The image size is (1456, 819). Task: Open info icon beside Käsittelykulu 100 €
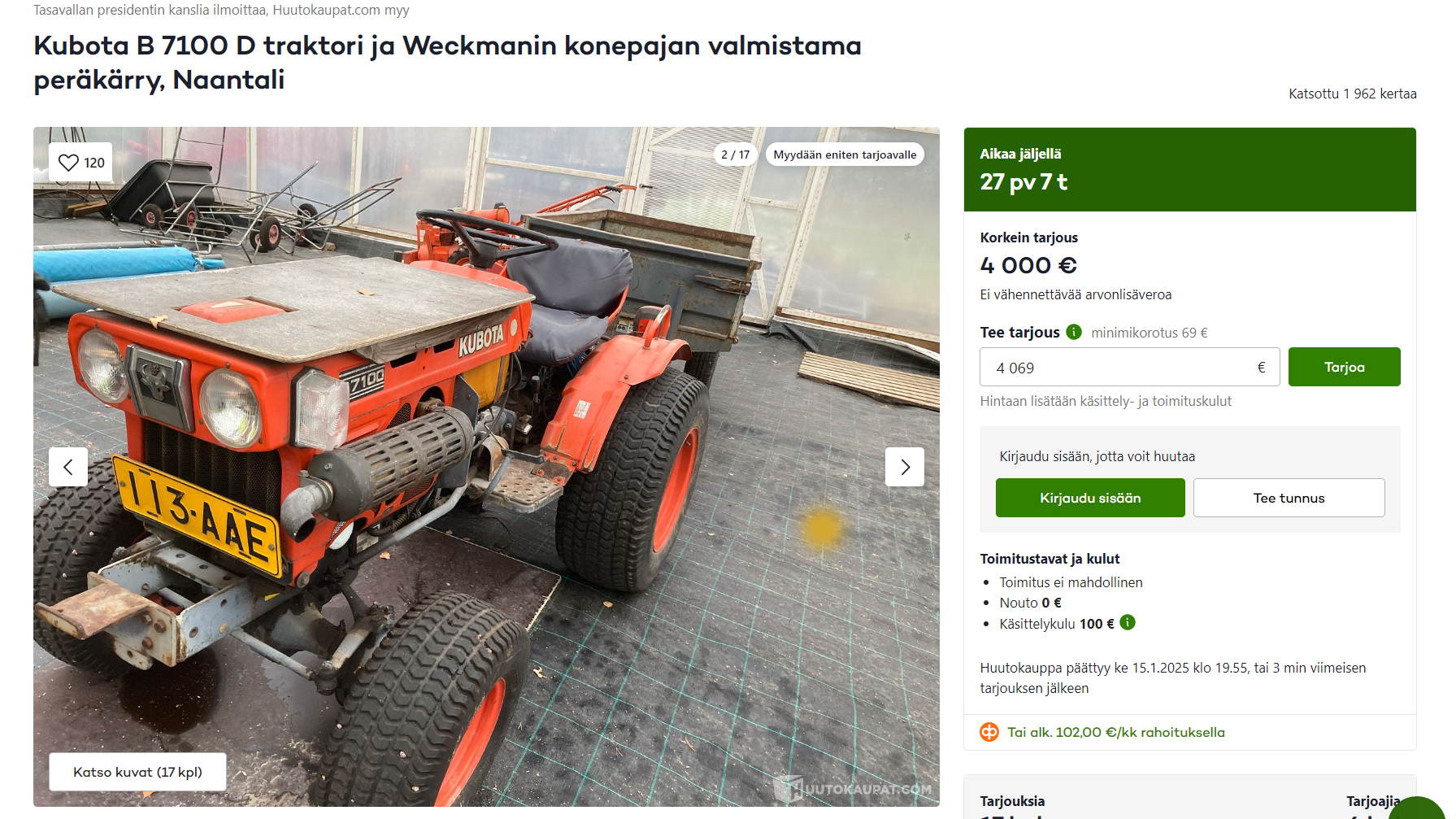1128,622
